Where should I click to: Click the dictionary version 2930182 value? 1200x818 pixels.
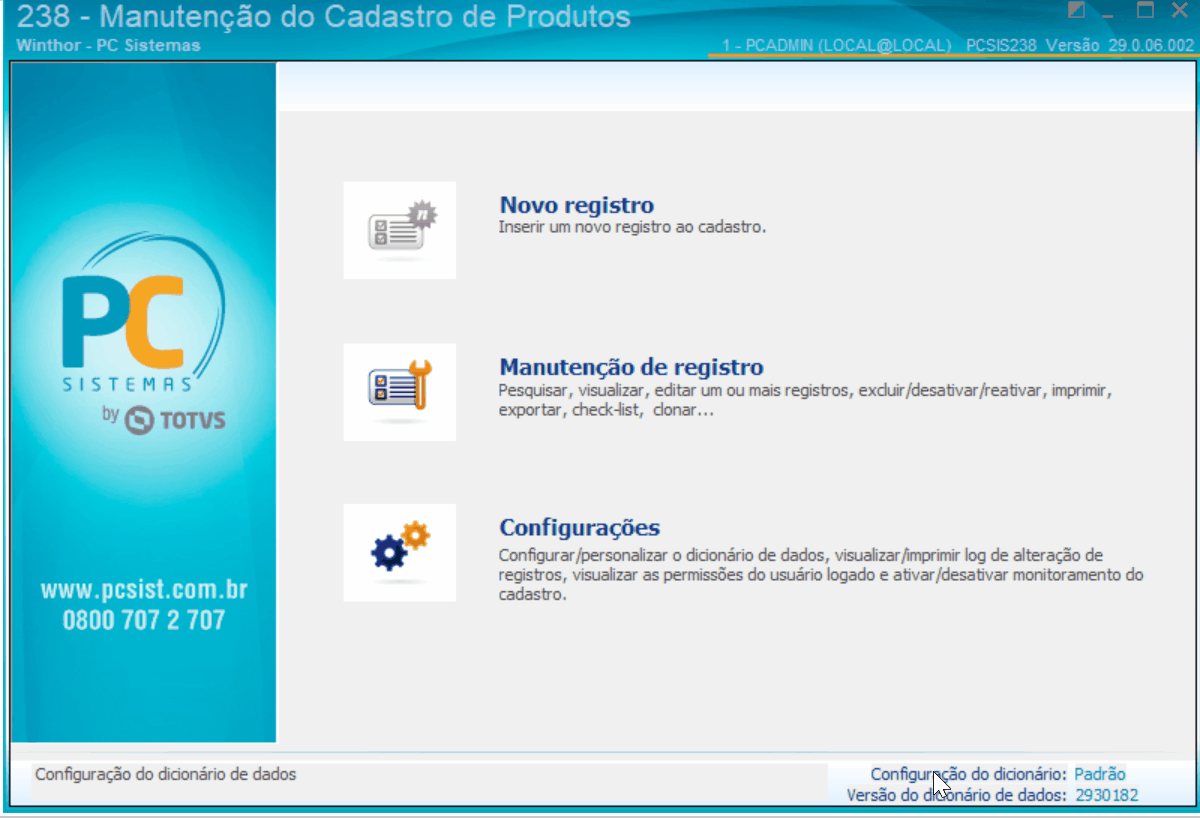point(1106,796)
